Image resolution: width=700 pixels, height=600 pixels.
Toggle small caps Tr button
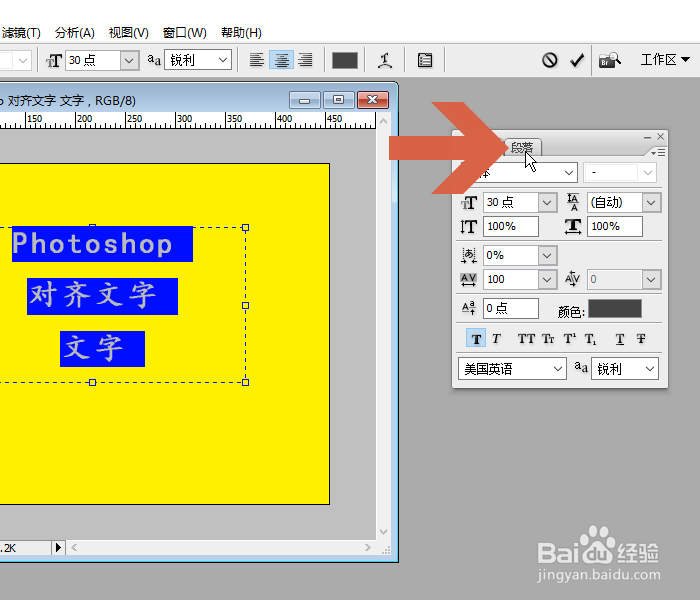pyautogui.click(x=548, y=339)
